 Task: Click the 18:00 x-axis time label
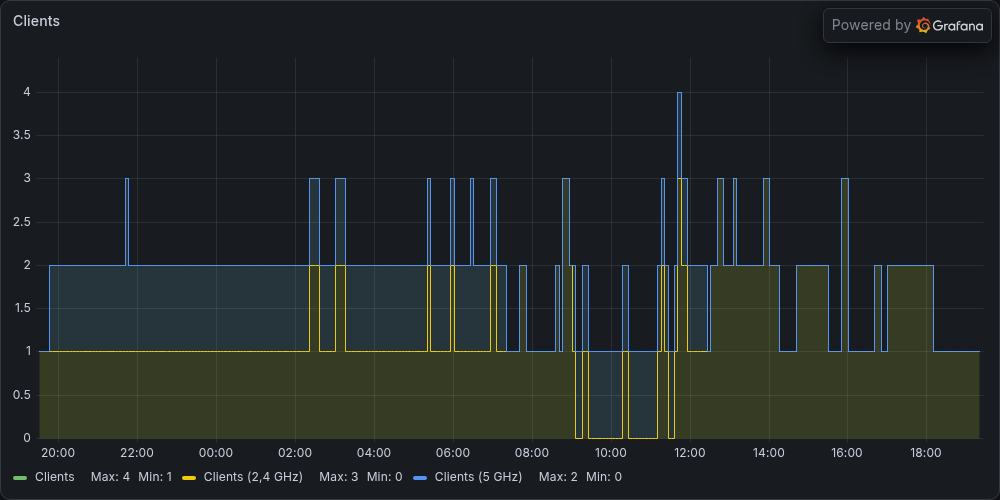click(927, 453)
